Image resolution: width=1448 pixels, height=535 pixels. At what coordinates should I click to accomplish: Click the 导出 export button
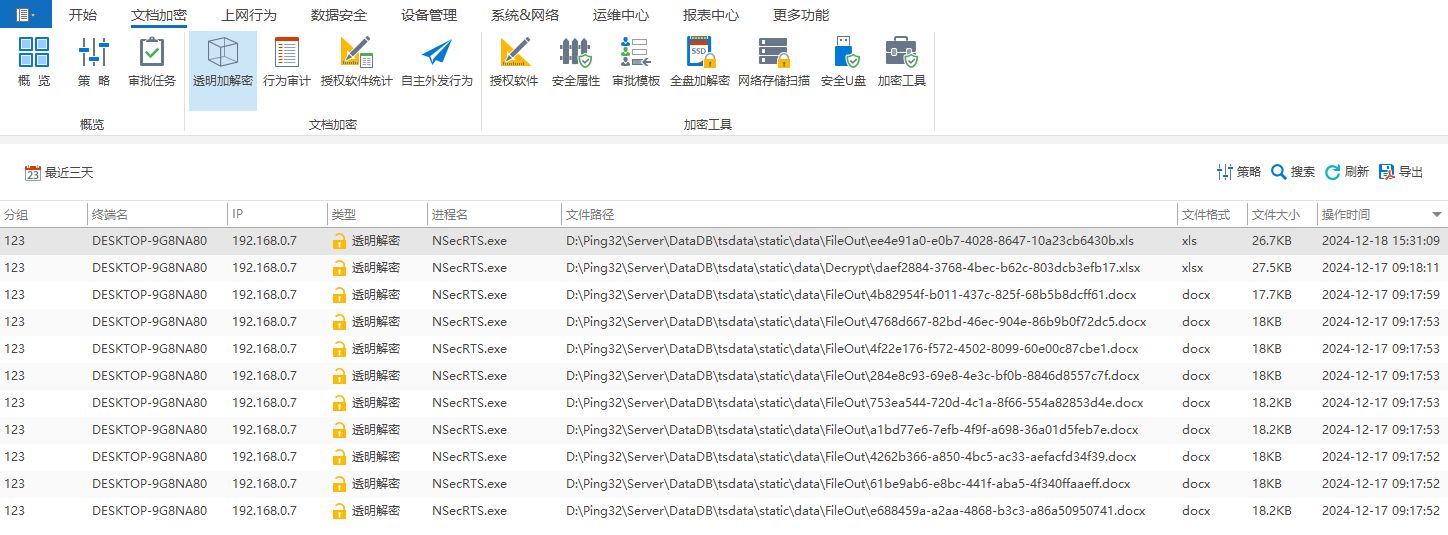click(1401, 172)
